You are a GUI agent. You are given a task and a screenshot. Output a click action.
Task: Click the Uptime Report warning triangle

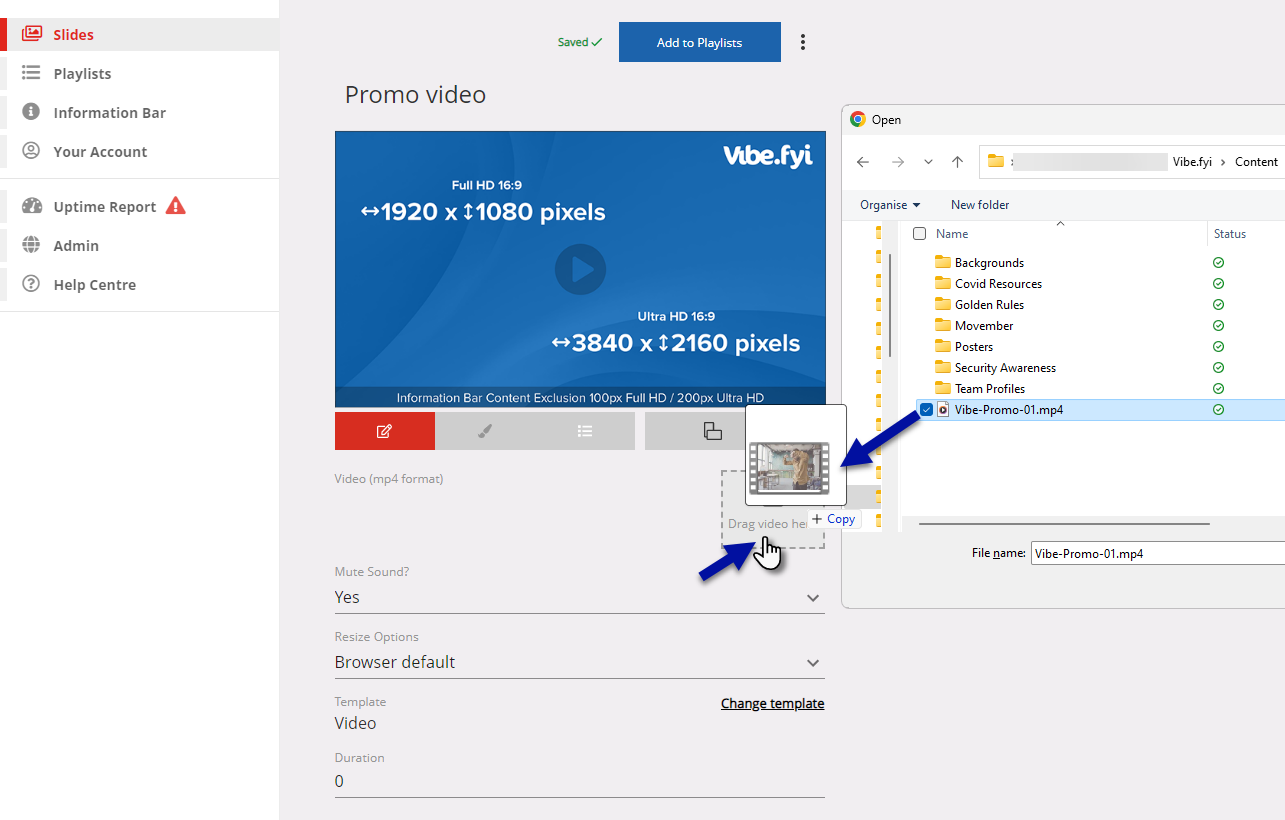click(176, 206)
